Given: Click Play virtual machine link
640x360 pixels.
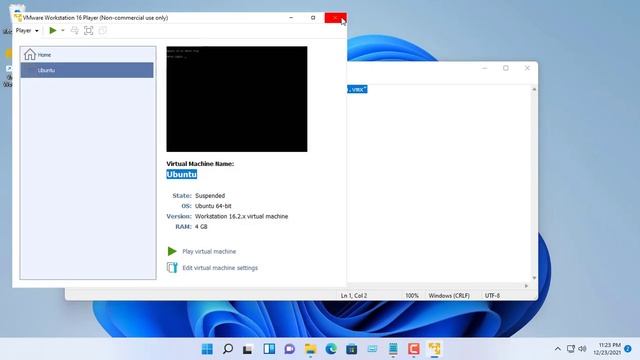Looking at the screenshot, I should click(x=209, y=251).
